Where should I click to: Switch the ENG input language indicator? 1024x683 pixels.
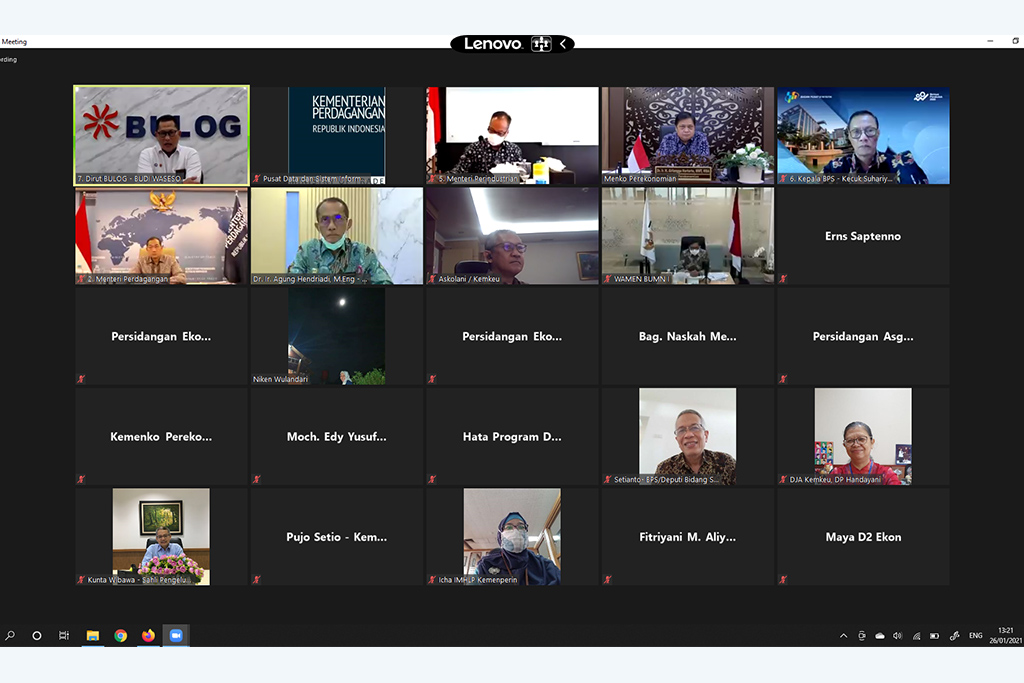976,635
